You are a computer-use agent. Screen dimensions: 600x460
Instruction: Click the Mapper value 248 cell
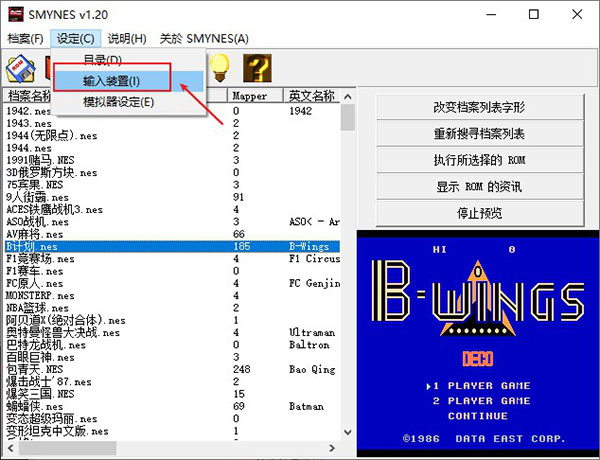point(242,369)
